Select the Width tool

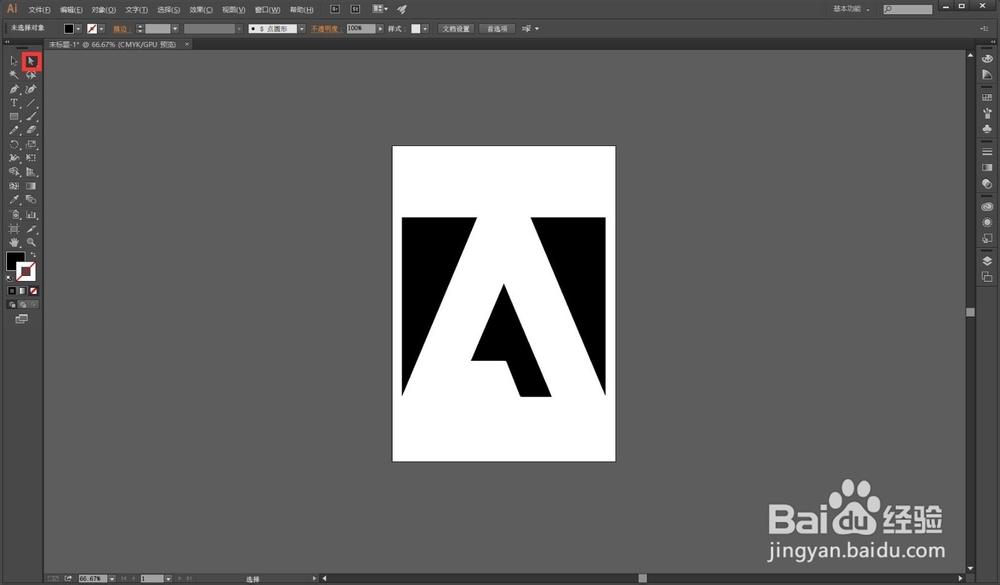coord(13,158)
